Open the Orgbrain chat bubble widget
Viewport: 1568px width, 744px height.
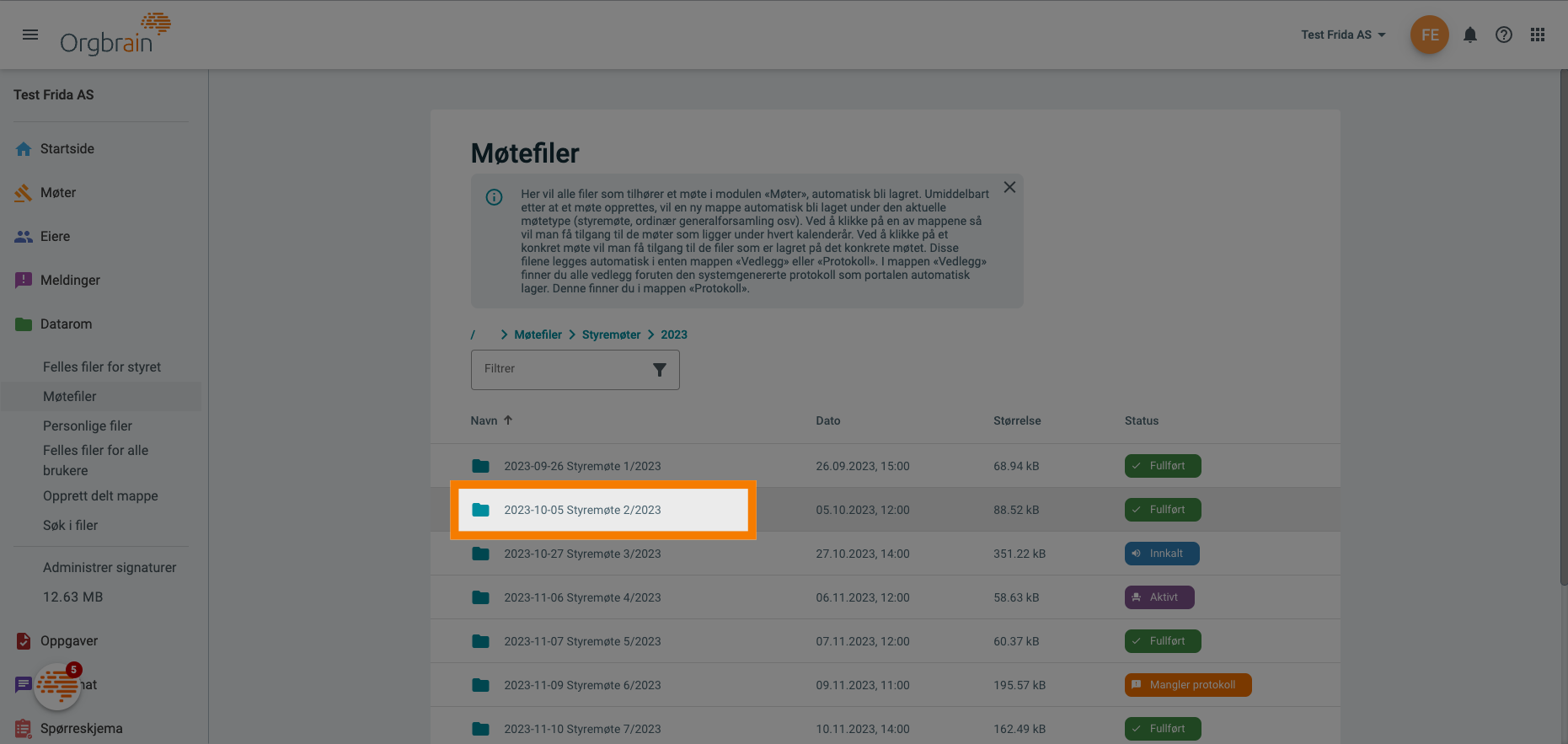(57, 687)
